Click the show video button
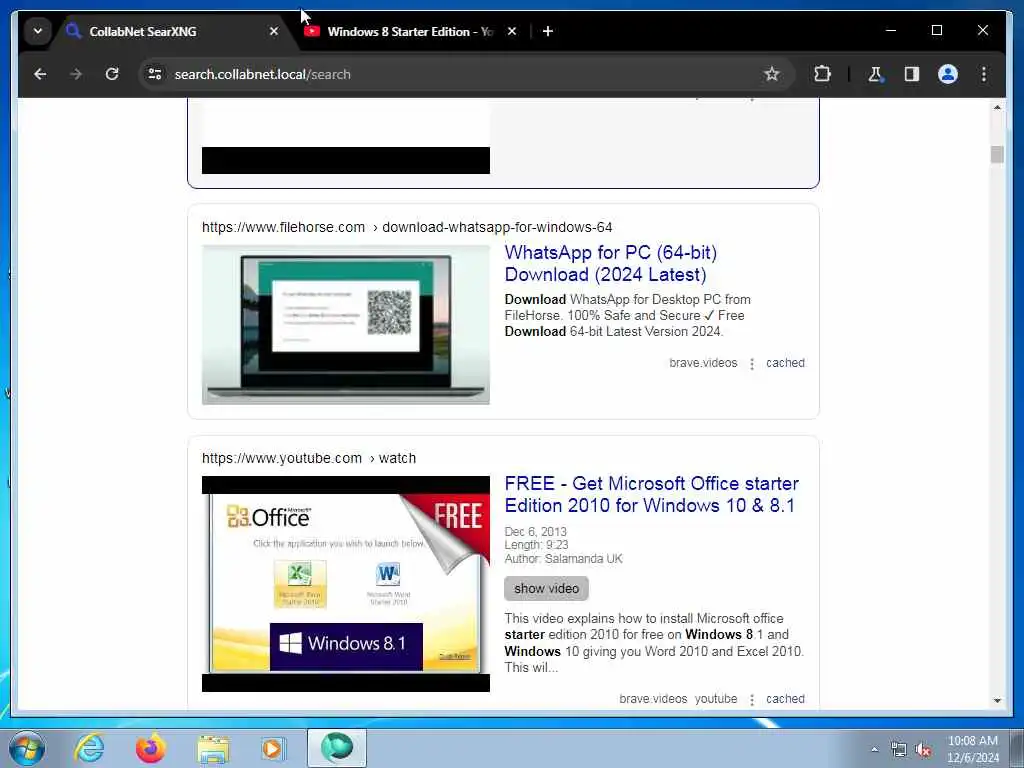 point(546,588)
